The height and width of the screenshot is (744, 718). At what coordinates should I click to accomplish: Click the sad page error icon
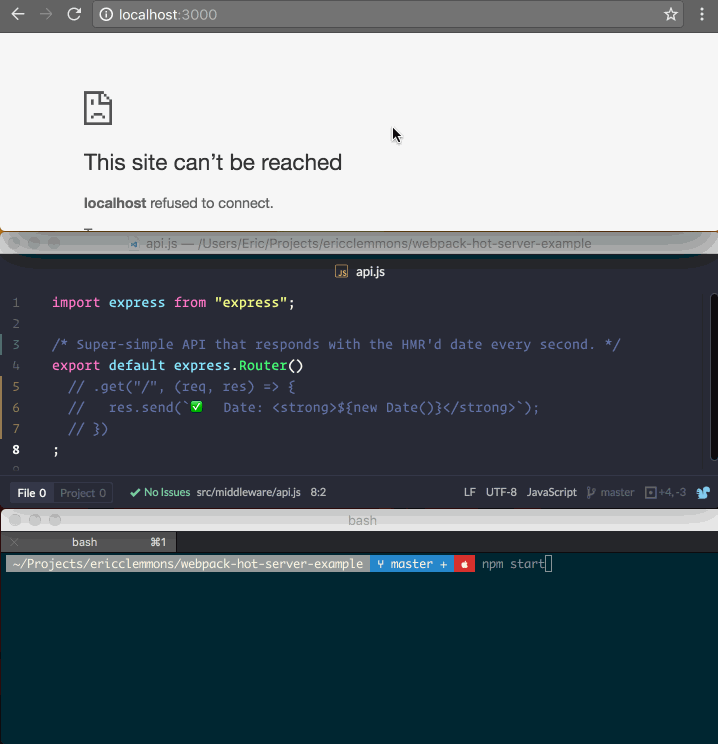[x=98, y=108]
